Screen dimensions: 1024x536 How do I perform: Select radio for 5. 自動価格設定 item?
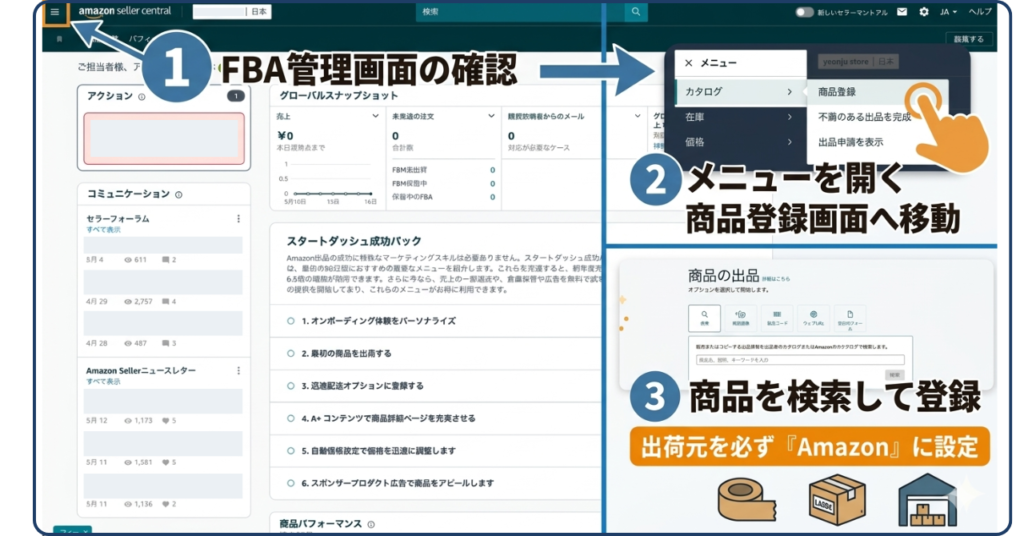point(291,450)
